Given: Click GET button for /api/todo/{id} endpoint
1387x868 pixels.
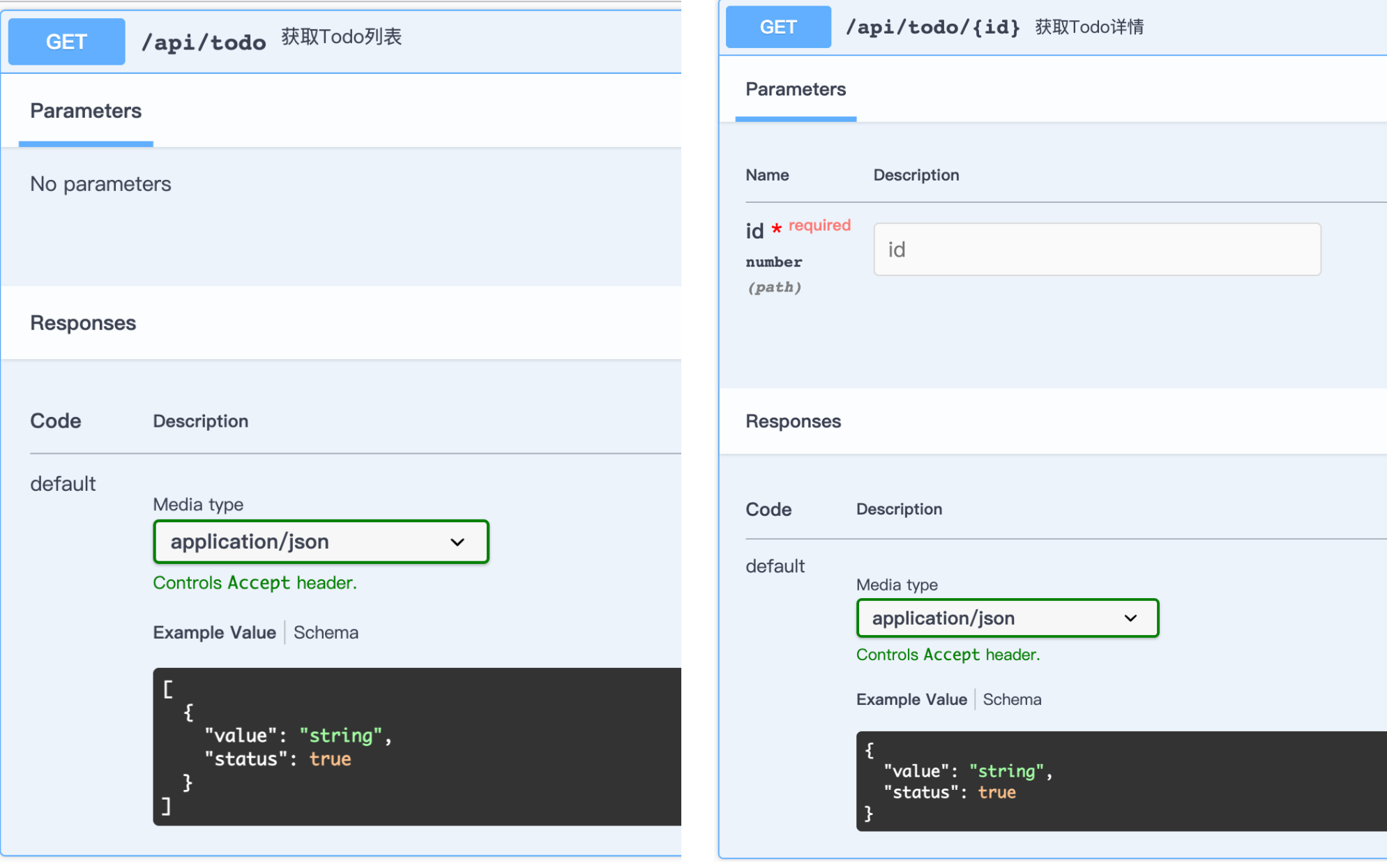Looking at the screenshot, I should pos(778,27).
